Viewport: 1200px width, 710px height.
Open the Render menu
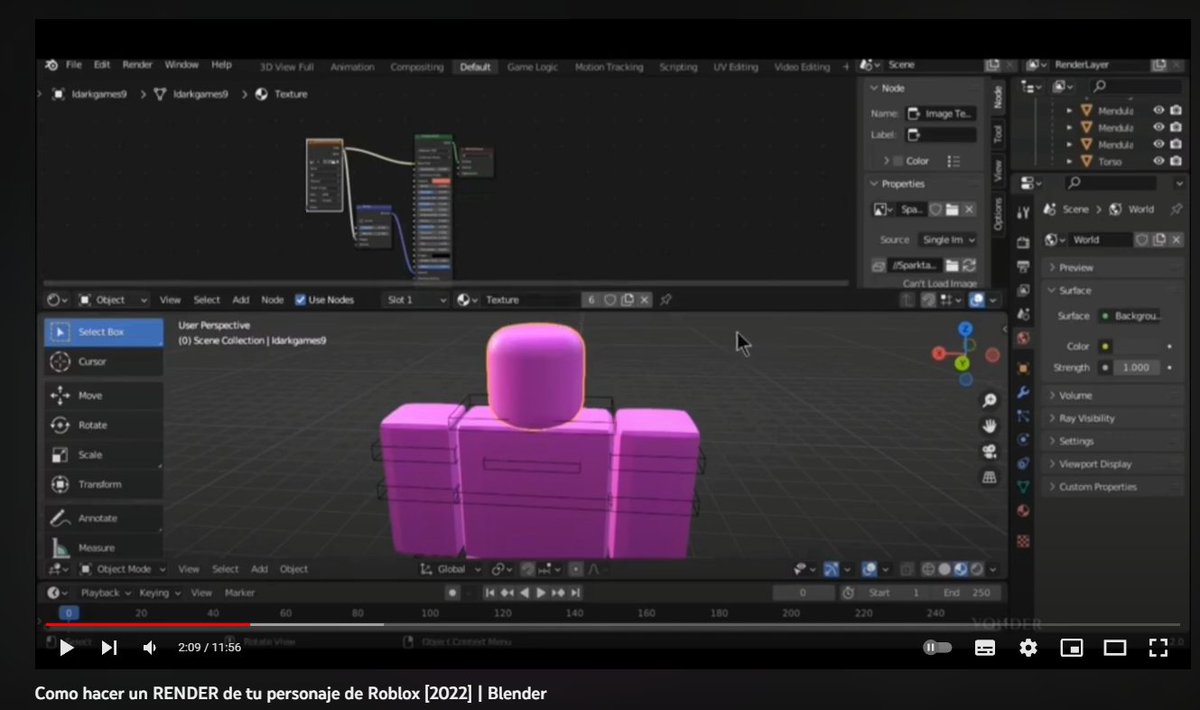[x=137, y=65]
